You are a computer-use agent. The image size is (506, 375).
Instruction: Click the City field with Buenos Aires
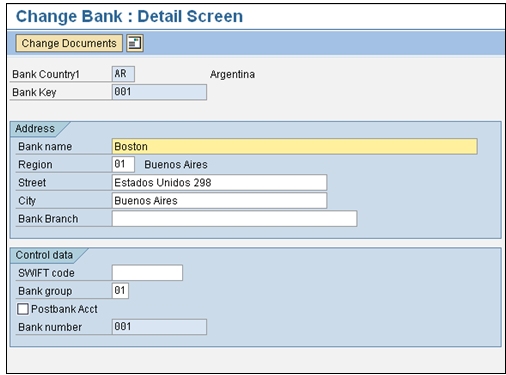tap(219, 200)
